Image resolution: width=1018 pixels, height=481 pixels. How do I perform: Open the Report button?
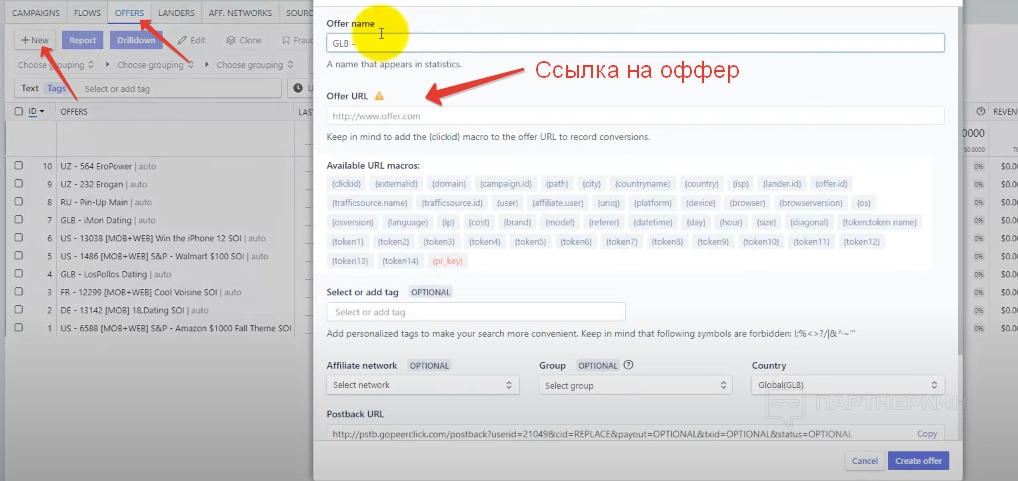point(82,40)
